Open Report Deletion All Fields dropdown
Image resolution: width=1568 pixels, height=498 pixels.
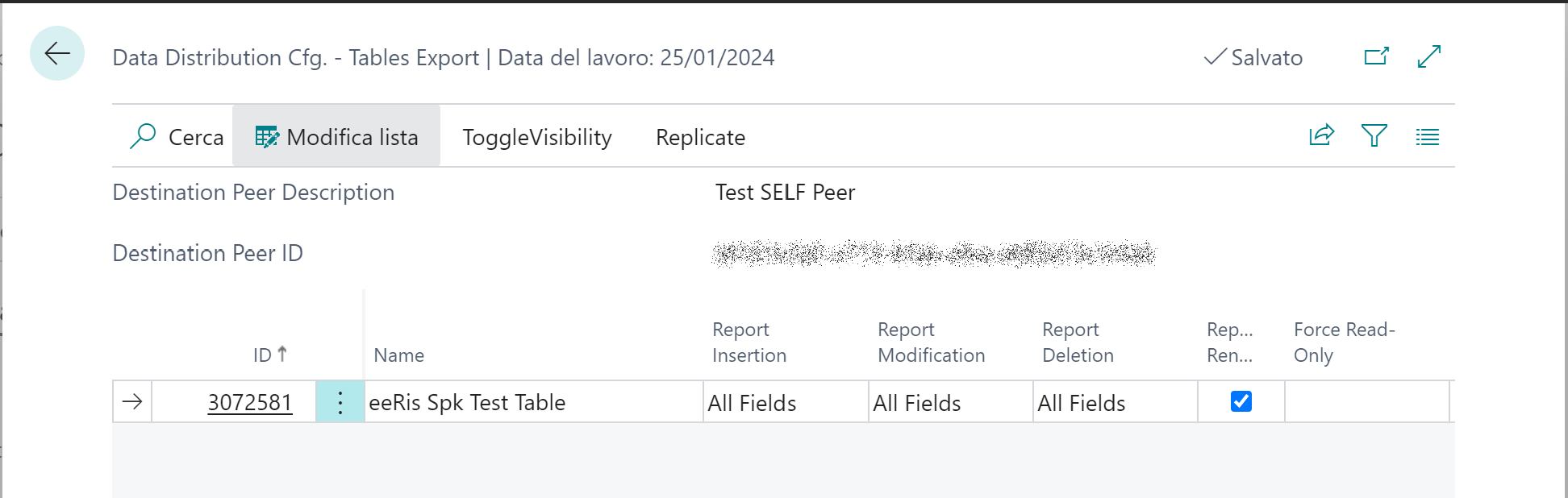(x=1116, y=402)
